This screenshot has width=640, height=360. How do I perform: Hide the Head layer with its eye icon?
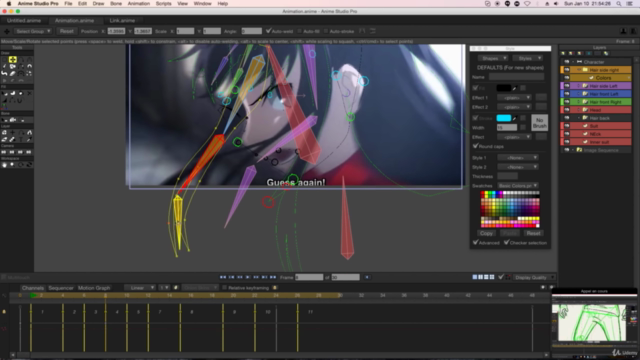tap(567, 110)
